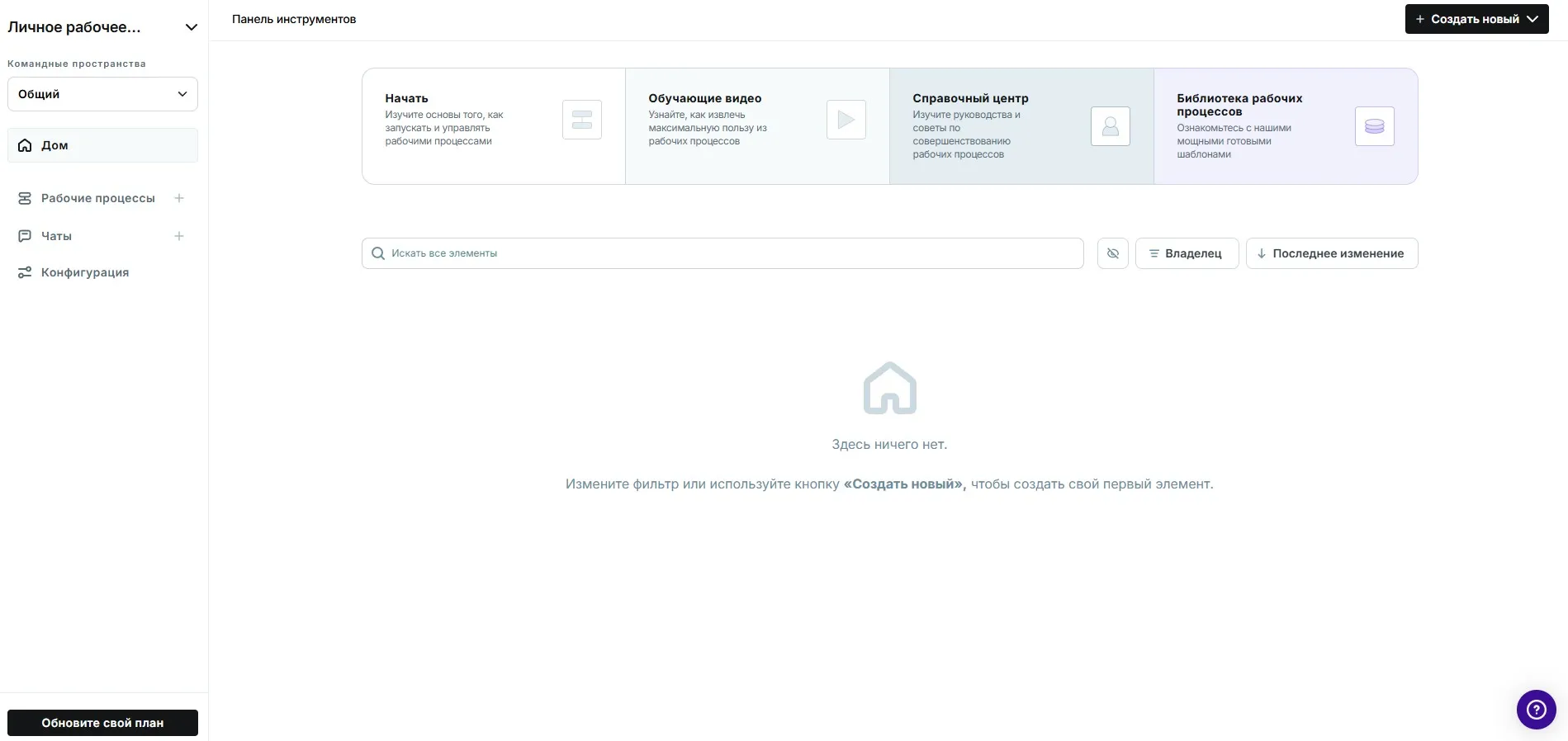Click the database icon in Библиотека card
This screenshot has height=741, width=1568.
click(1375, 126)
